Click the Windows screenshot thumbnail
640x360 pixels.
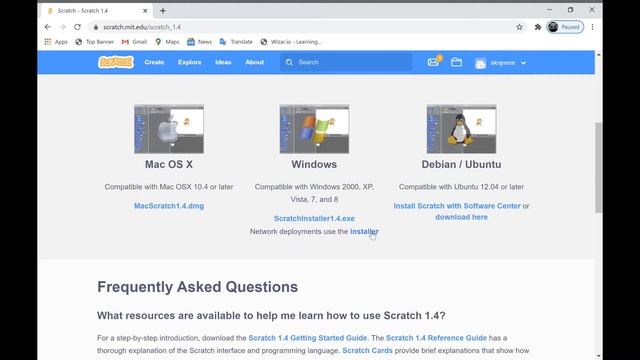(314, 129)
